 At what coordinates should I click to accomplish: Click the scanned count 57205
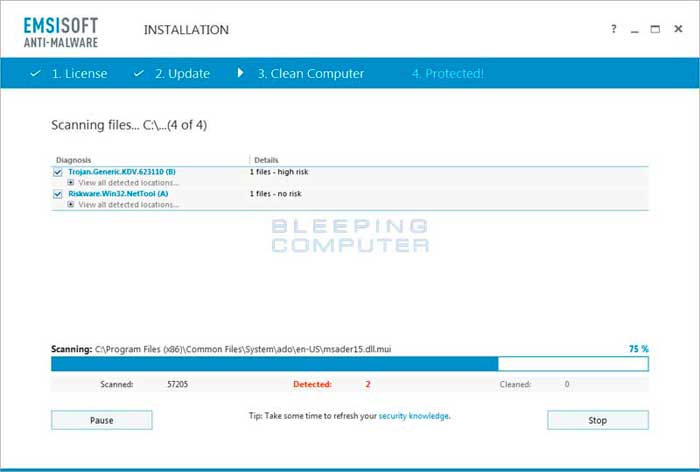[x=178, y=384]
